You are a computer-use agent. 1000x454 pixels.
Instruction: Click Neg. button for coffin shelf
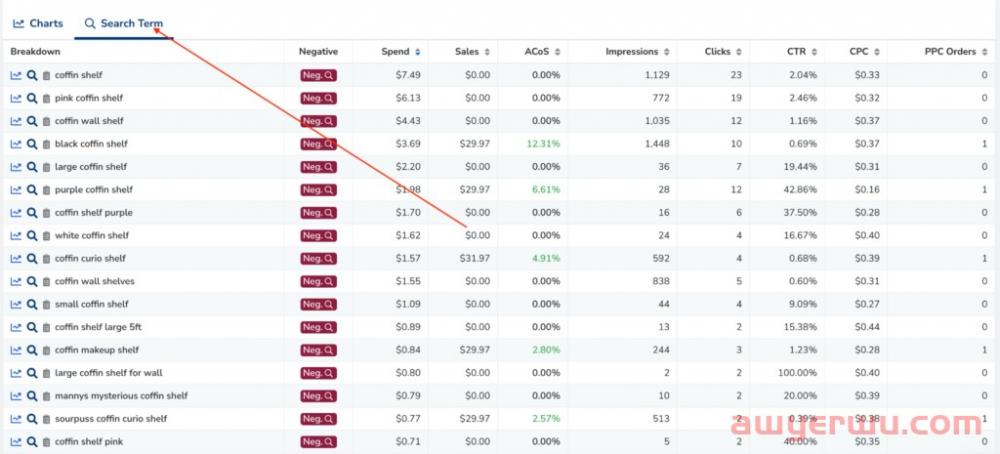pos(318,75)
